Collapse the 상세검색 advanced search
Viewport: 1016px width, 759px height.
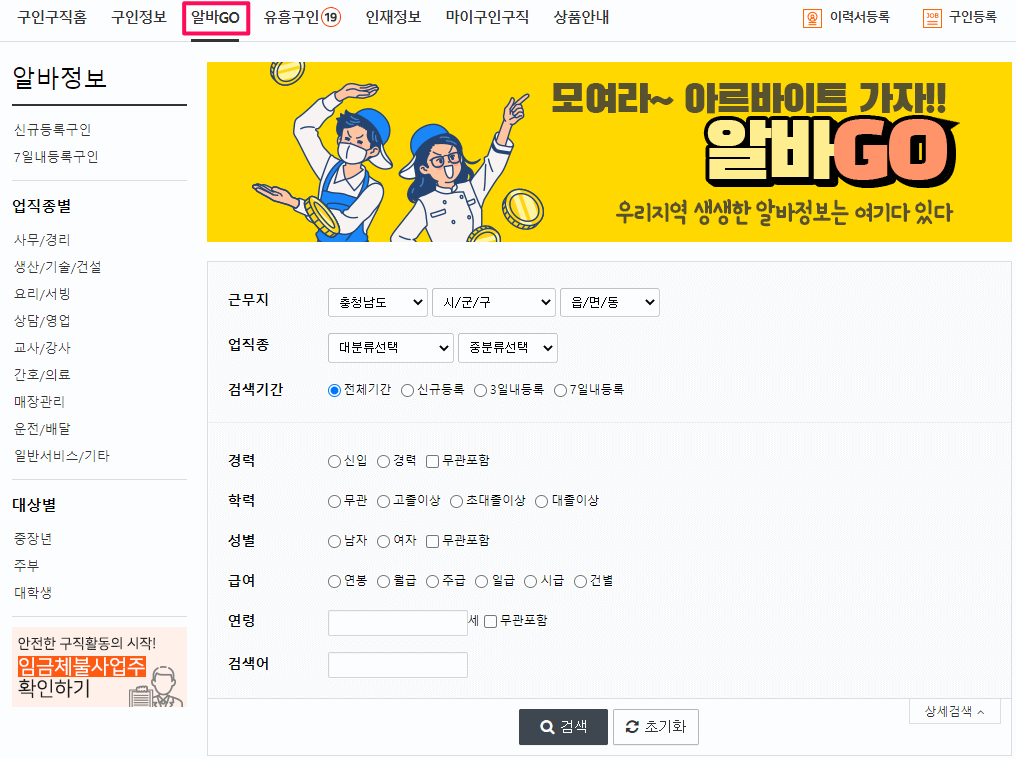[x=954, y=712]
